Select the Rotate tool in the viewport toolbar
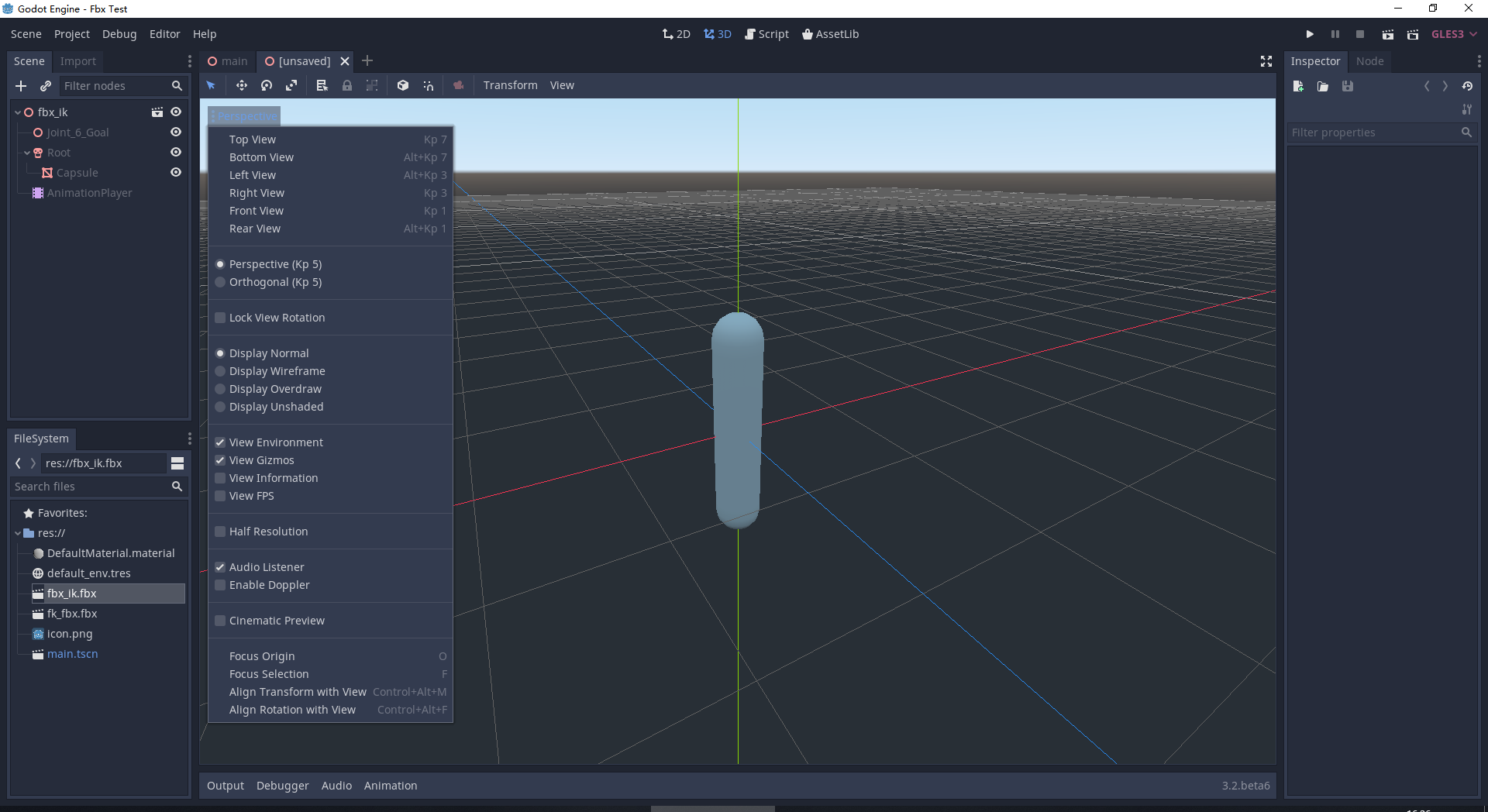Viewport: 1488px width, 812px height. click(x=267, y=85)
